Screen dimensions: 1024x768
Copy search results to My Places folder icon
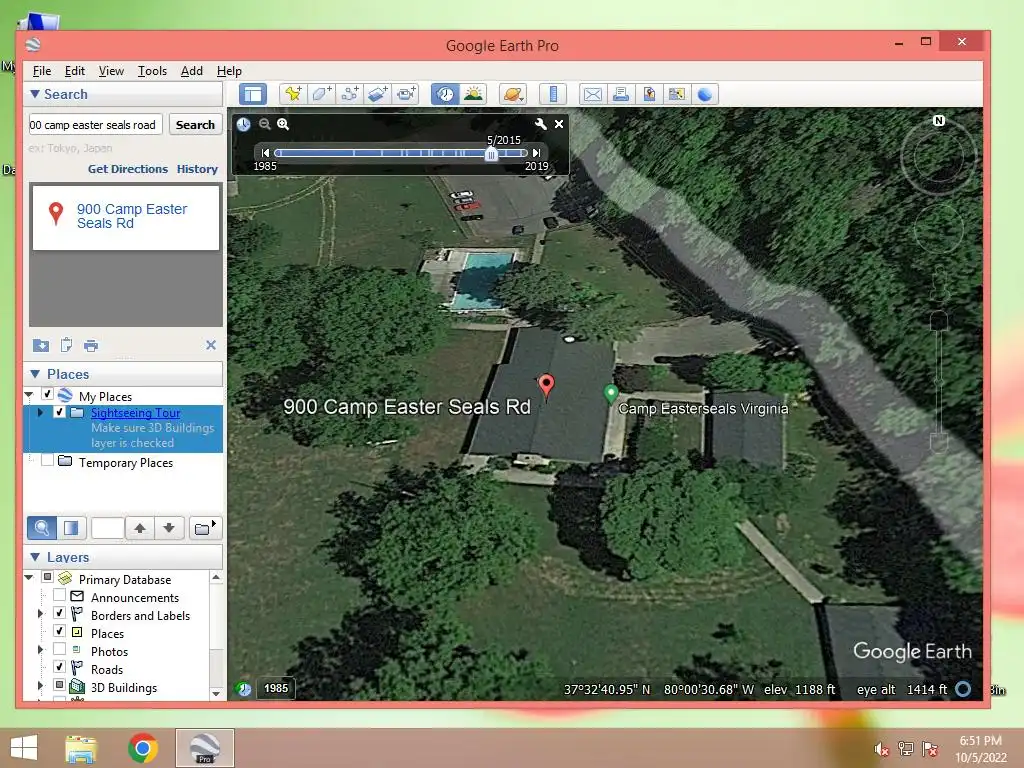pos(40,345)
